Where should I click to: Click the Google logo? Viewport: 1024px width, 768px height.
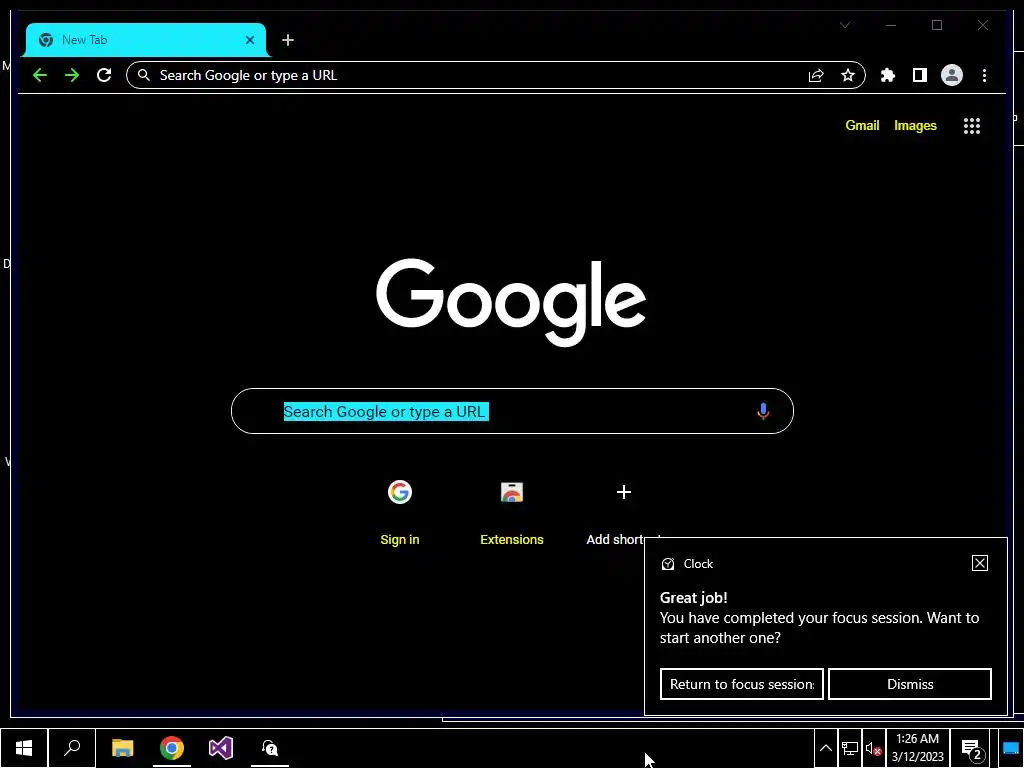pyautogui.click(x=511, y=301)
